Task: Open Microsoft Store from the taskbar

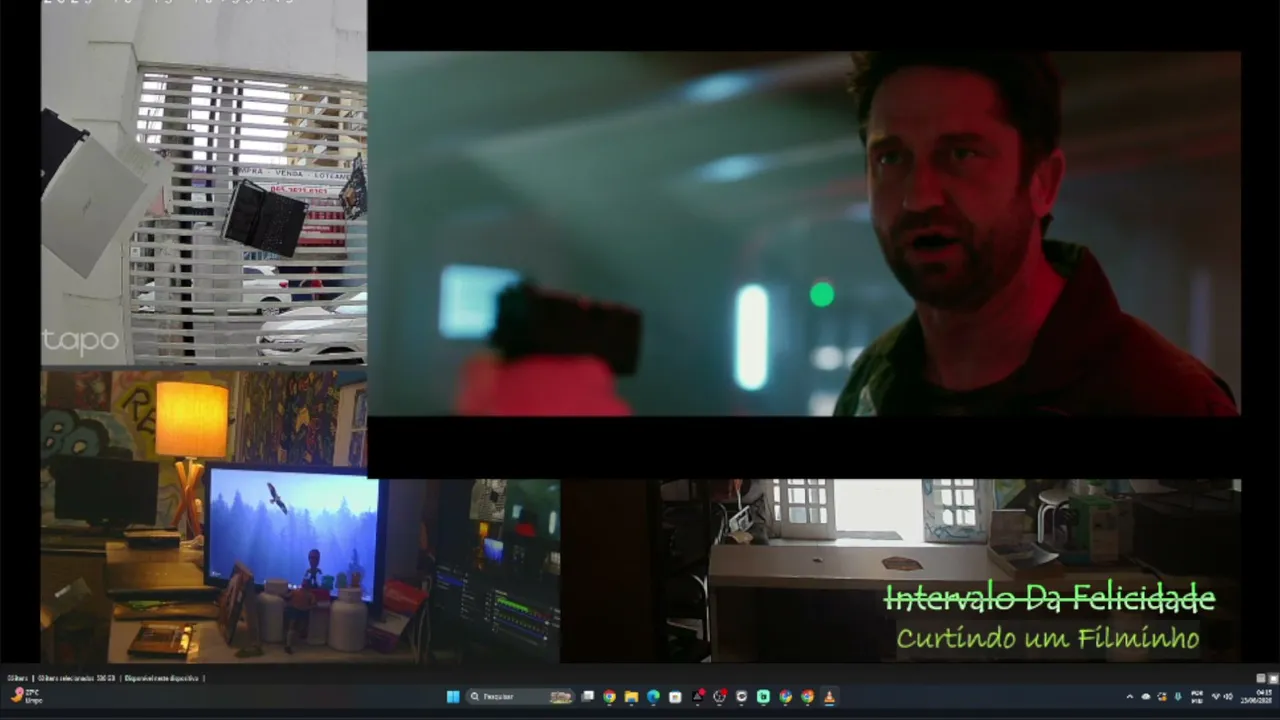Action: [x=675, y=697]
